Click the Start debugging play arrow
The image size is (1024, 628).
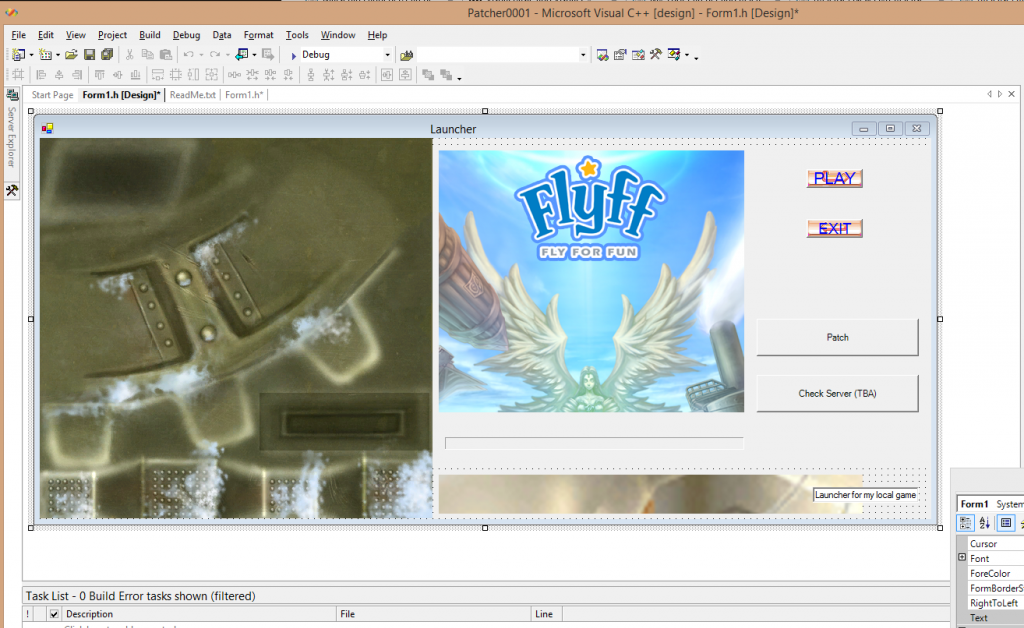point(293,55)
